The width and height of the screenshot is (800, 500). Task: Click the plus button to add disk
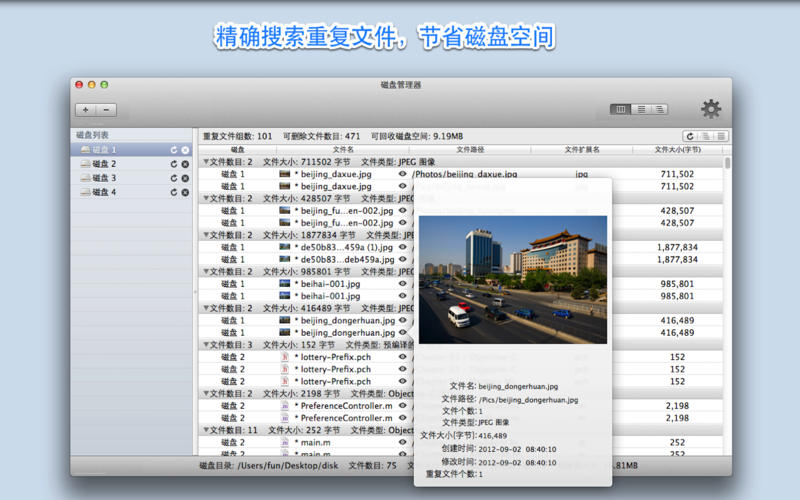click(x=85, y=109)
